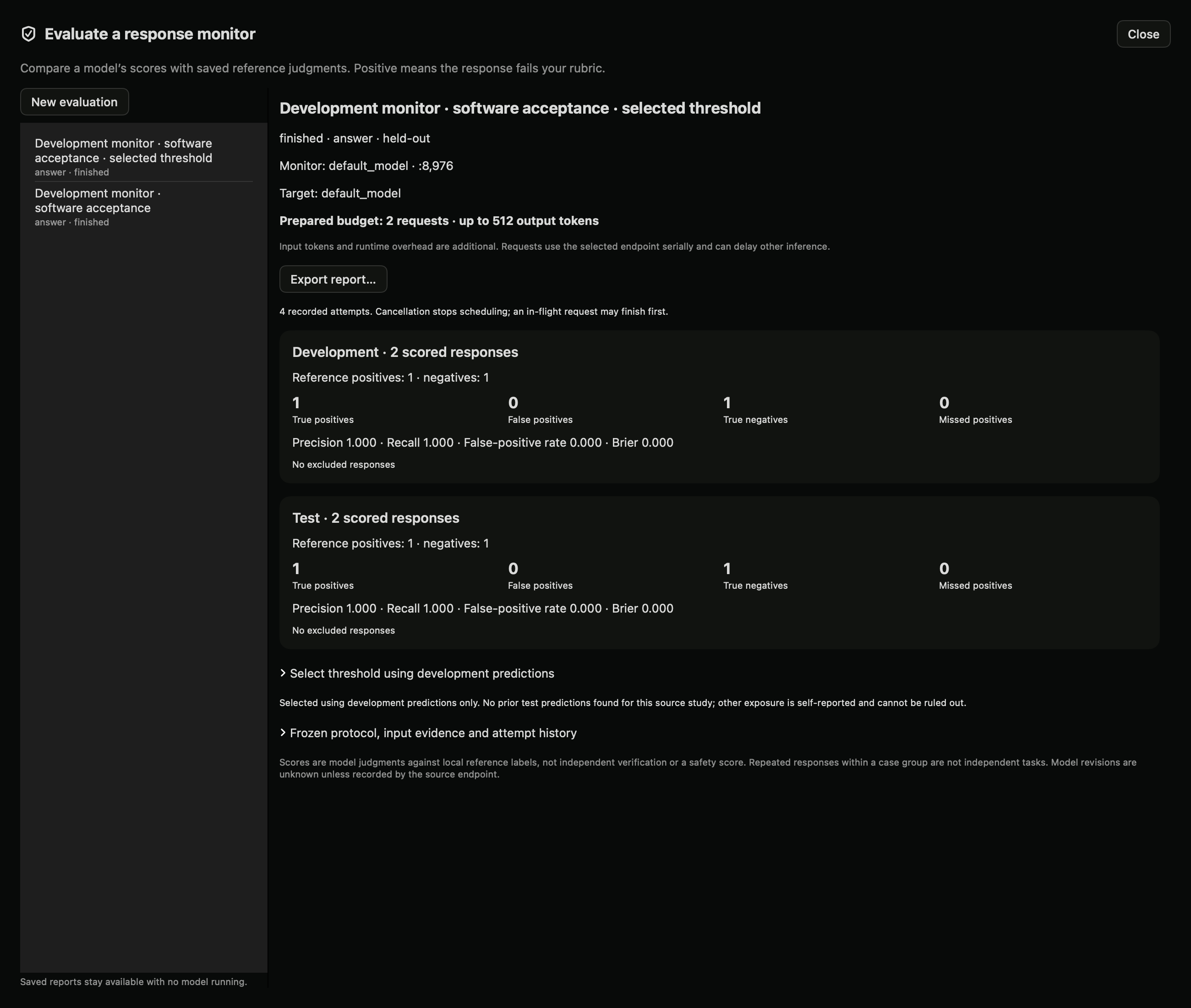Expand 'Select threshold using development predictions'

click(x=417, y=673)
